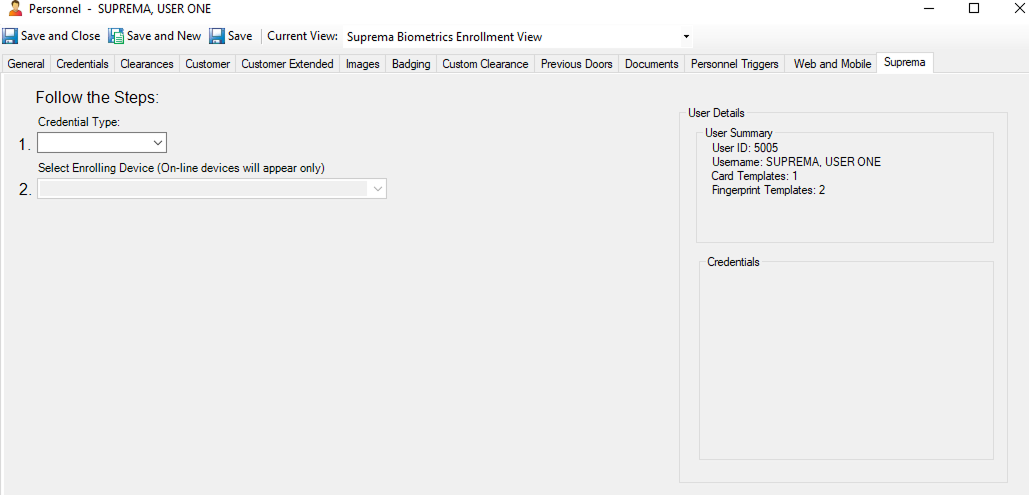
Task: Switch to the General tab
Action: coord(26,64)
